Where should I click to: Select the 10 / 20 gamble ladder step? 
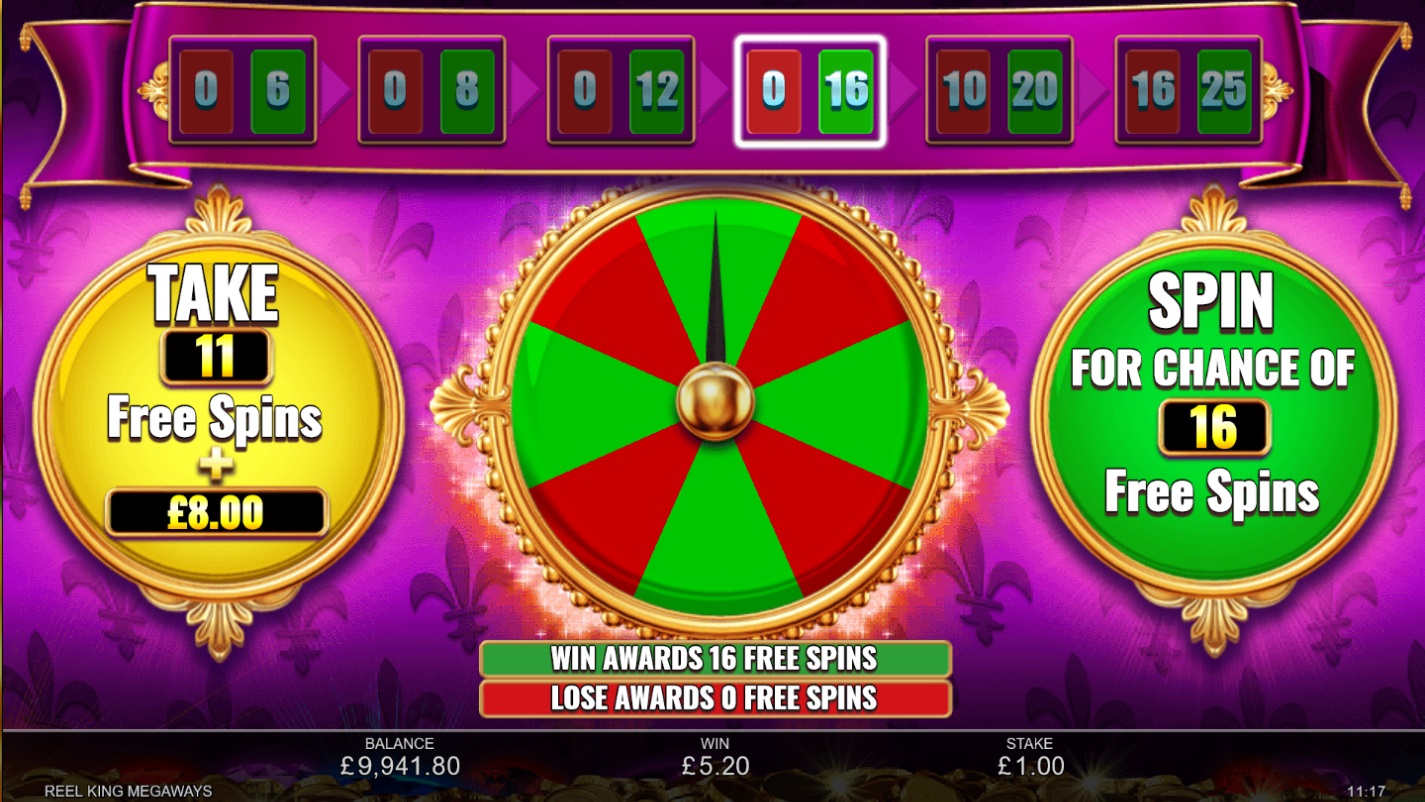999,91
